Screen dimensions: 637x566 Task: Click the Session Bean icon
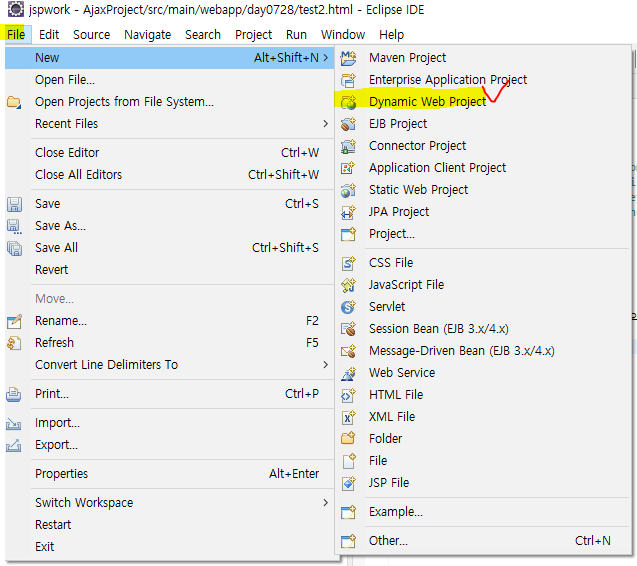pyautogui.click(x=348, y=329)
